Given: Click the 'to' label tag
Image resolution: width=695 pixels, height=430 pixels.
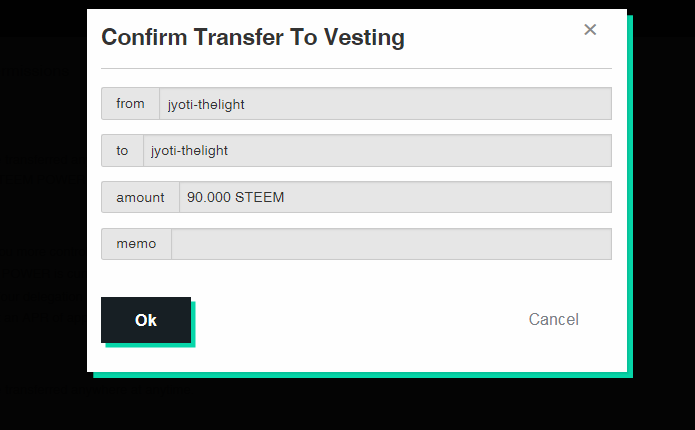Looking at the screenshot, I should (122, 151).
